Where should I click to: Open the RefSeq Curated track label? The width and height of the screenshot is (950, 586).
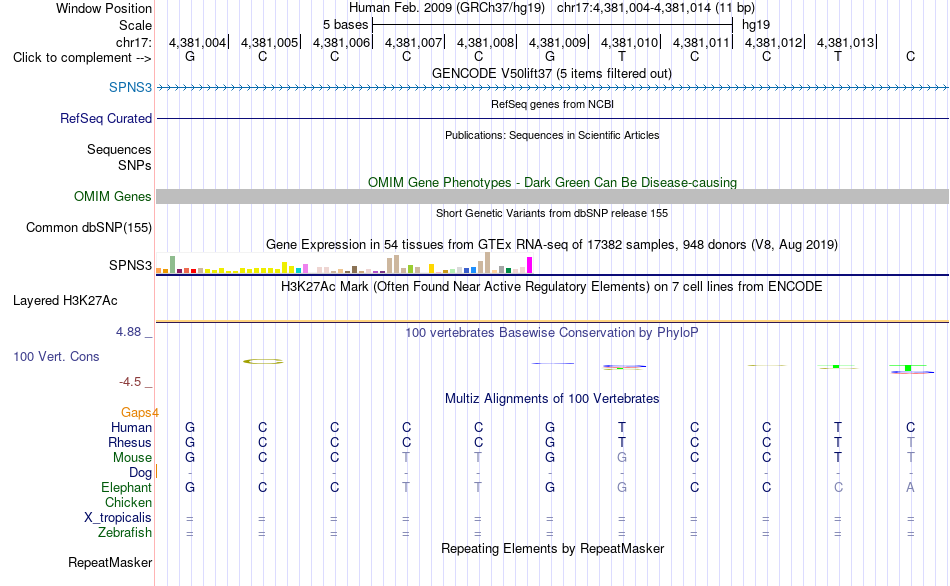pyautogui.click(x=106, y=118)
